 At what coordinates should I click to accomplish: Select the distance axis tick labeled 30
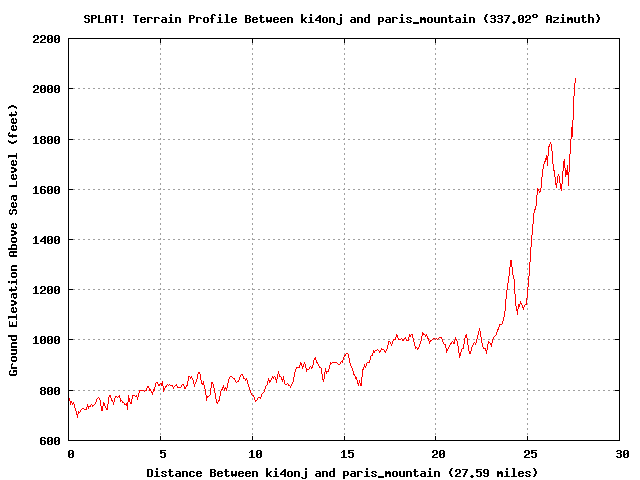click(621, 453)
